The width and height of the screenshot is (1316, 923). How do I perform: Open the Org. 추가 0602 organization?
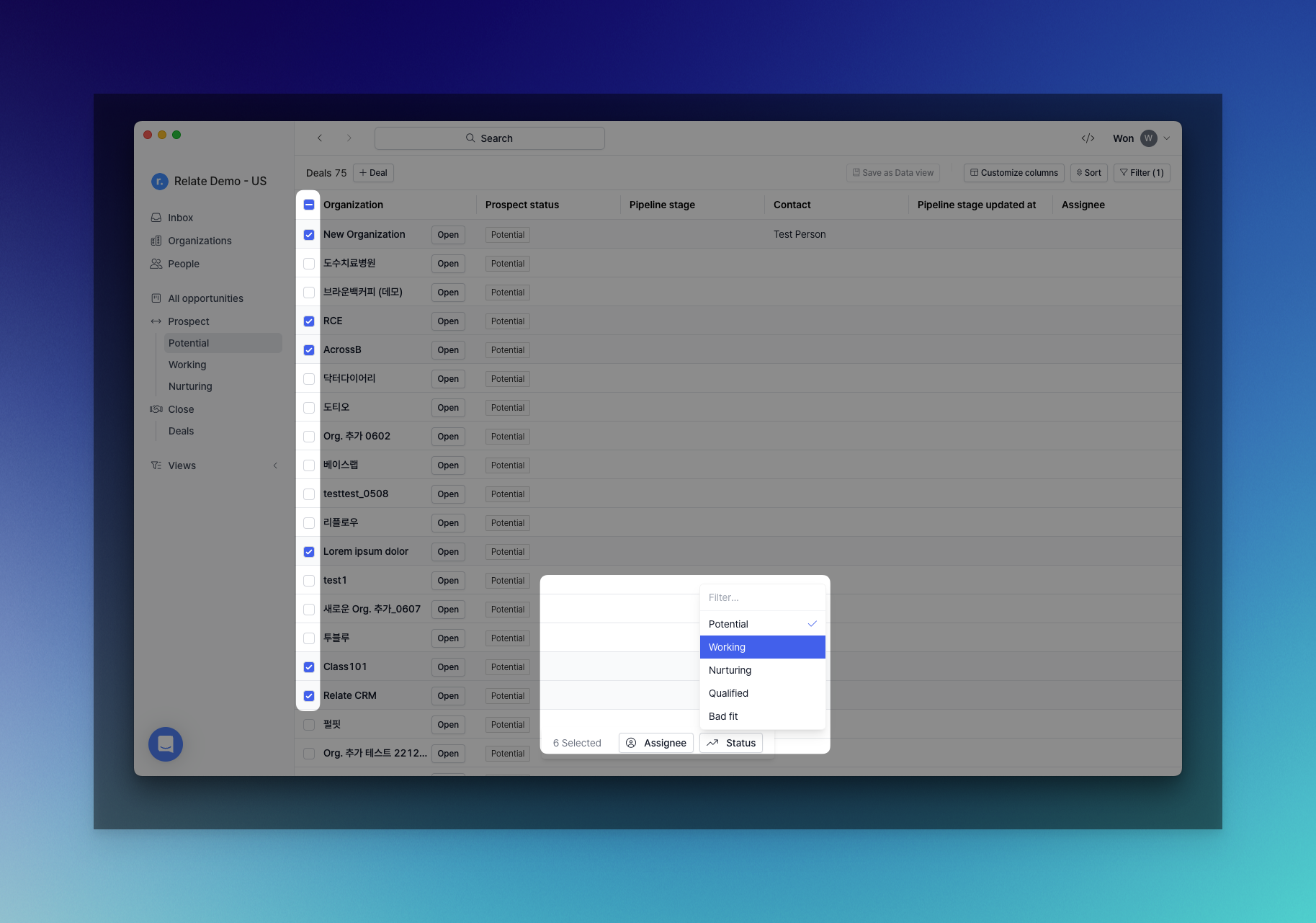[x=357, y=436]
